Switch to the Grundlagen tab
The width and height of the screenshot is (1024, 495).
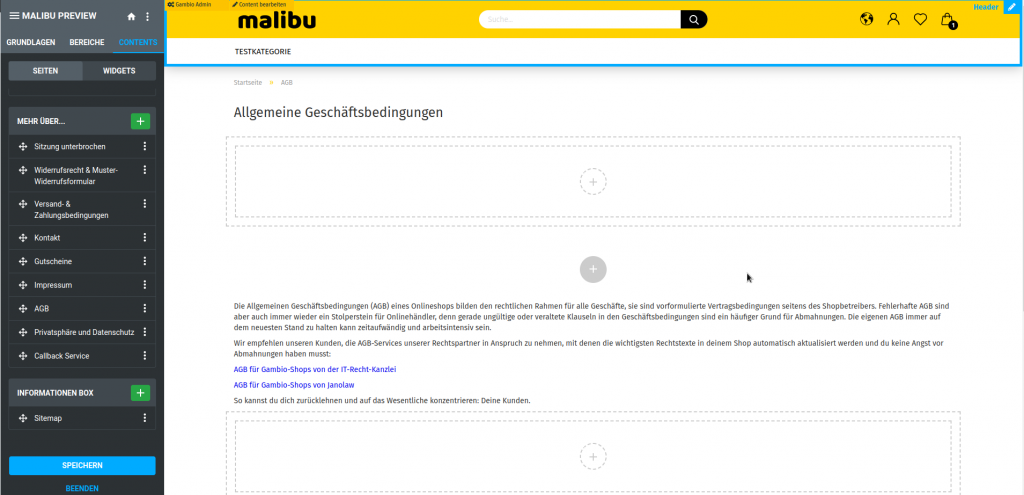coord(31,42)
